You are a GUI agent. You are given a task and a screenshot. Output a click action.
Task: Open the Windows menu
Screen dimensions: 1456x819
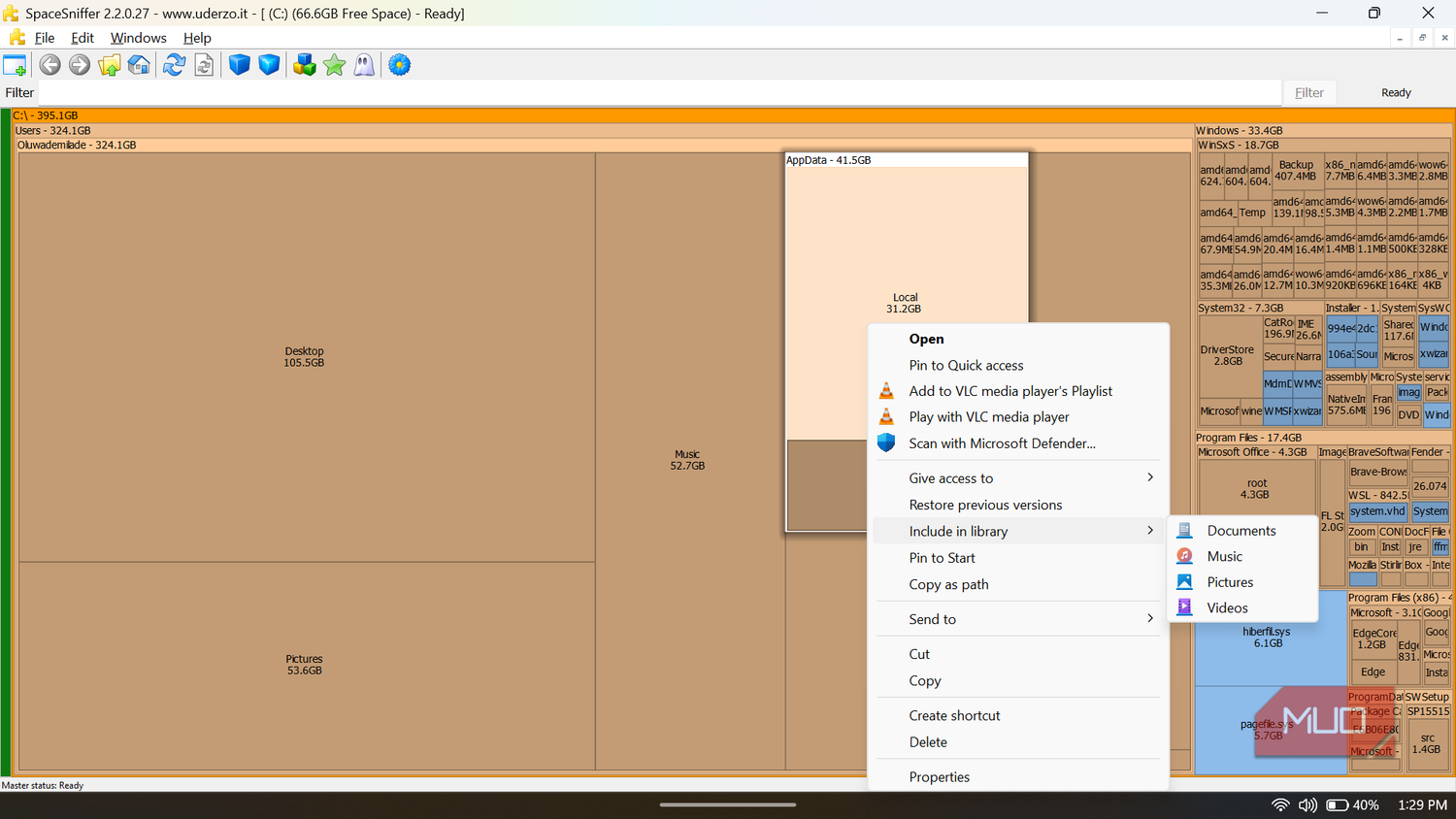(x=139, y=38)
